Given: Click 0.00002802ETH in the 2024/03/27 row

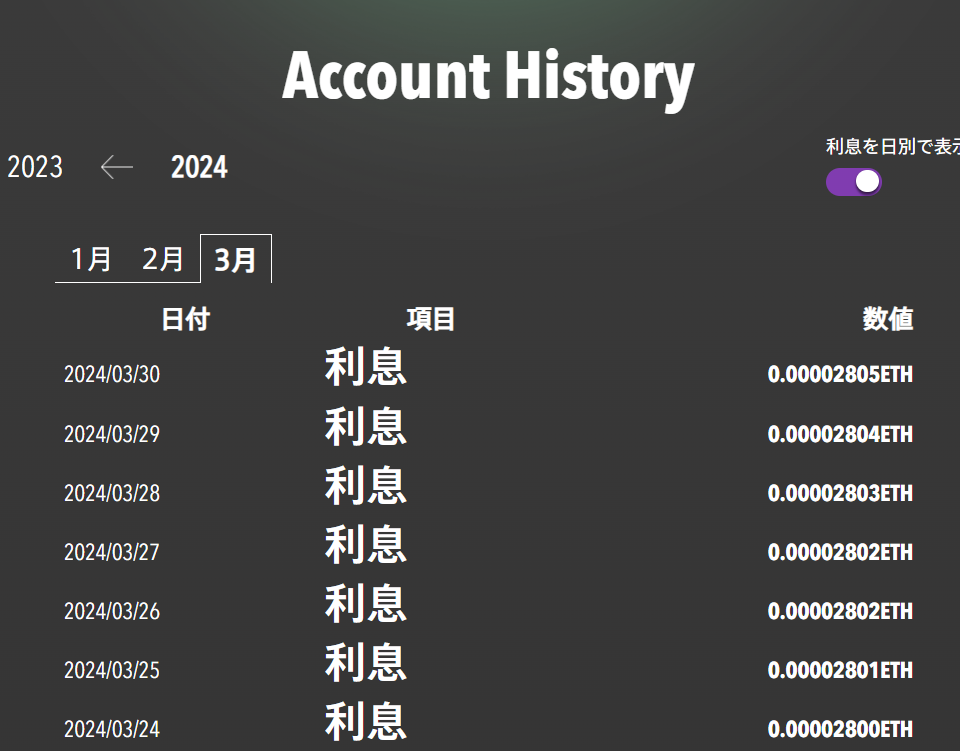Looking at the screenshot, I should (x=840, y=552).
